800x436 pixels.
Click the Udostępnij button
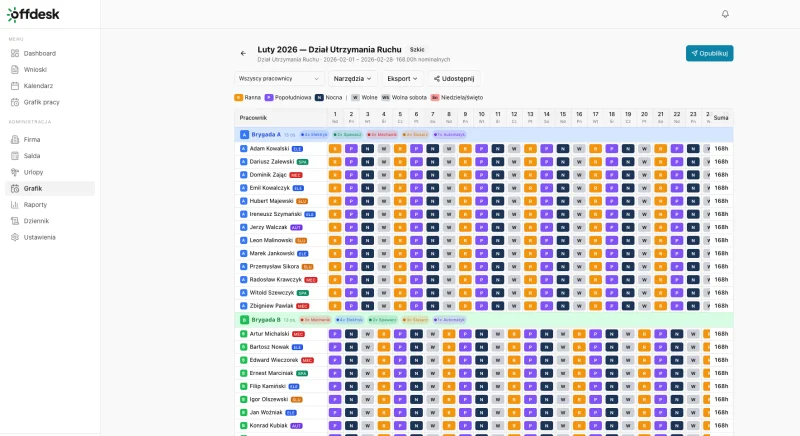454,78
